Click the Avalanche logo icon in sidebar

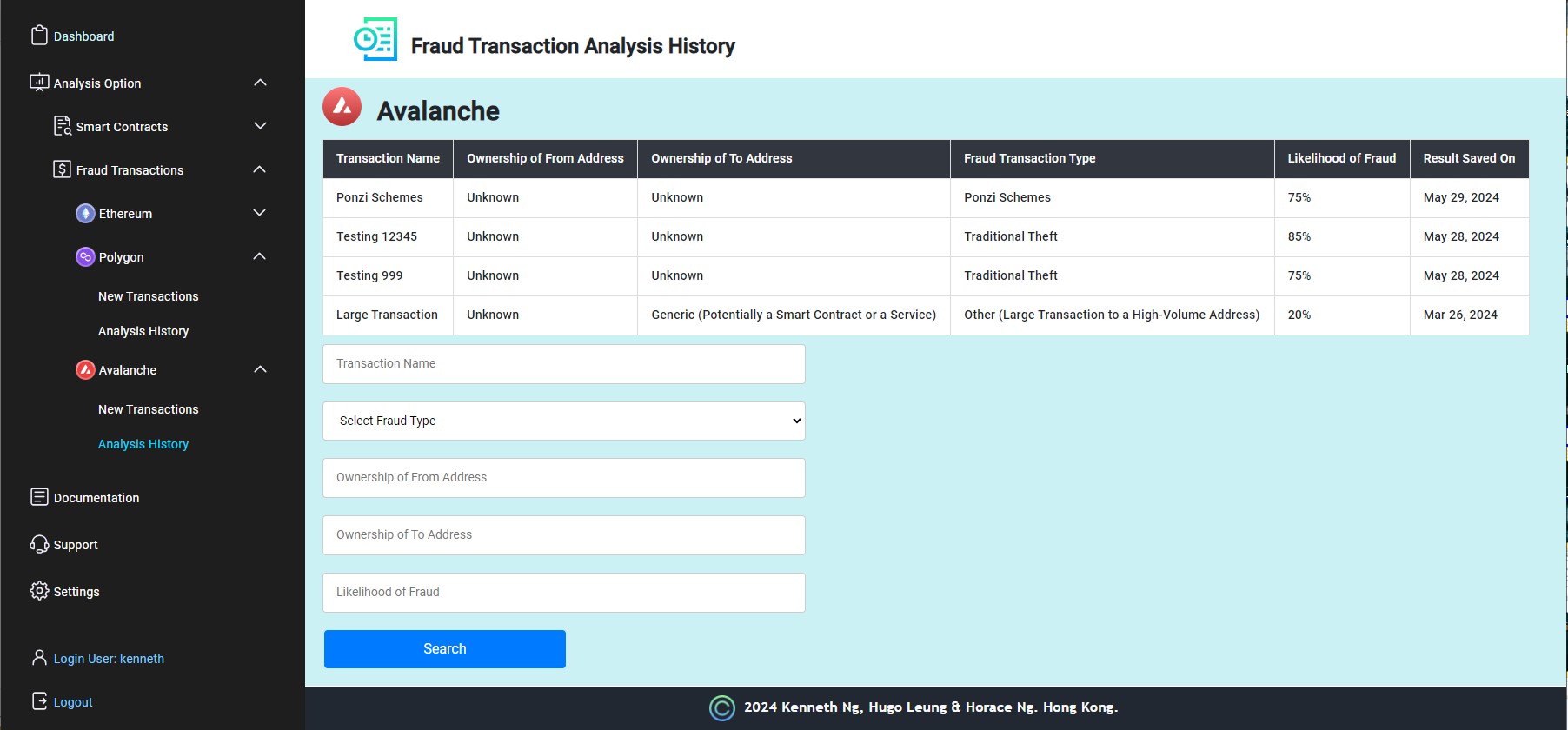coord(85,369)
